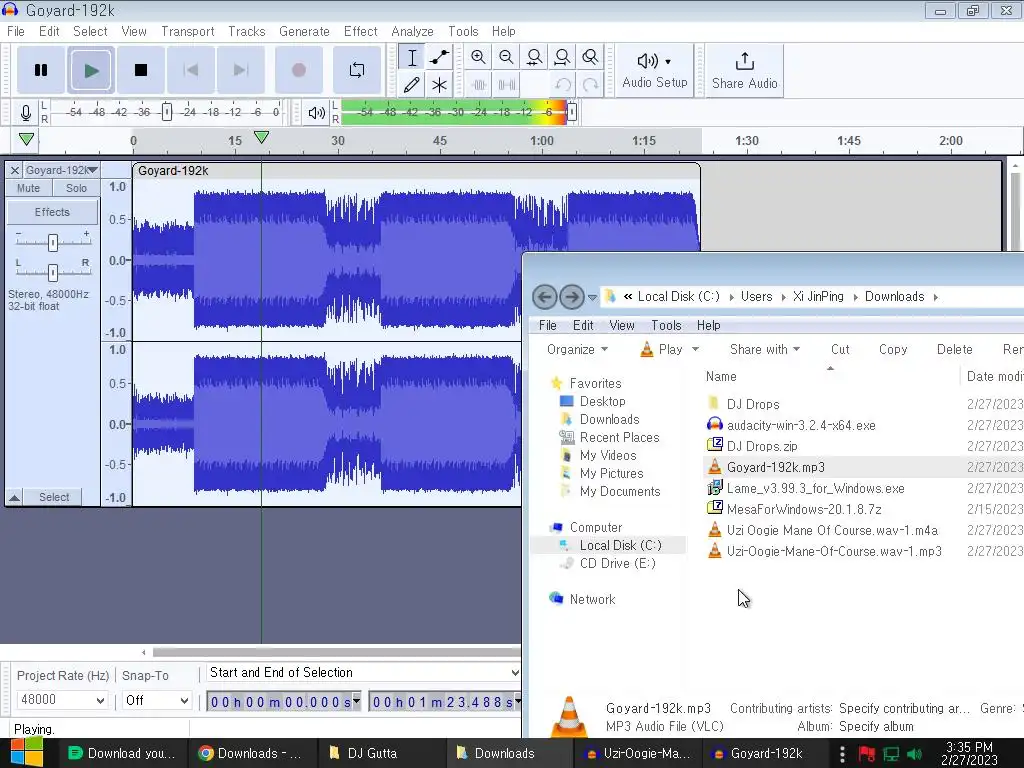Click the Undo arrow icon

[562, 85]
